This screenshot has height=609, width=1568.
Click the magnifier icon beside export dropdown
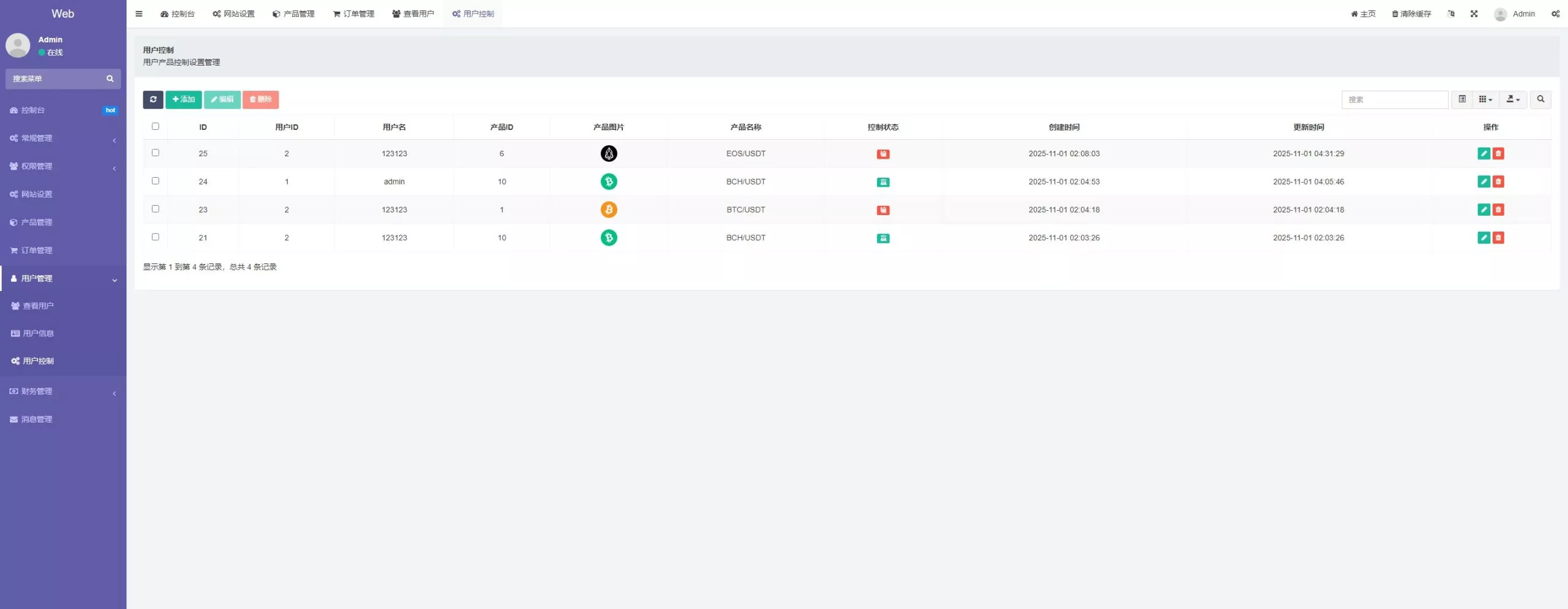[1540, 99]
